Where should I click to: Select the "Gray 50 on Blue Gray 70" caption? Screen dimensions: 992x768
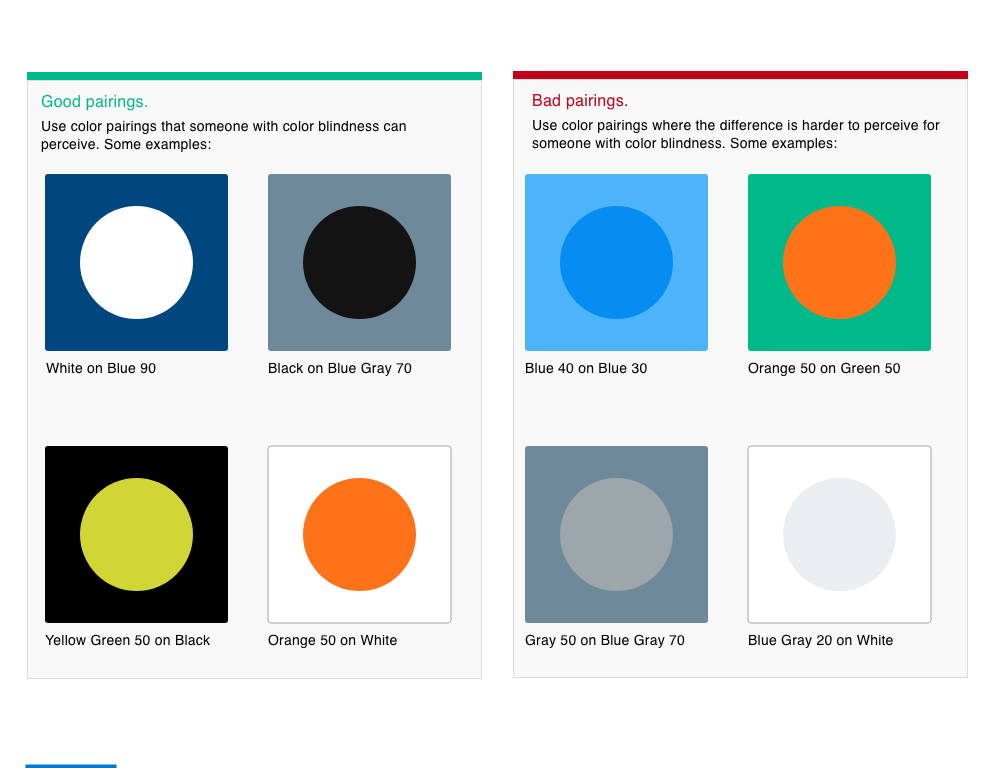(x=605, y=640)
